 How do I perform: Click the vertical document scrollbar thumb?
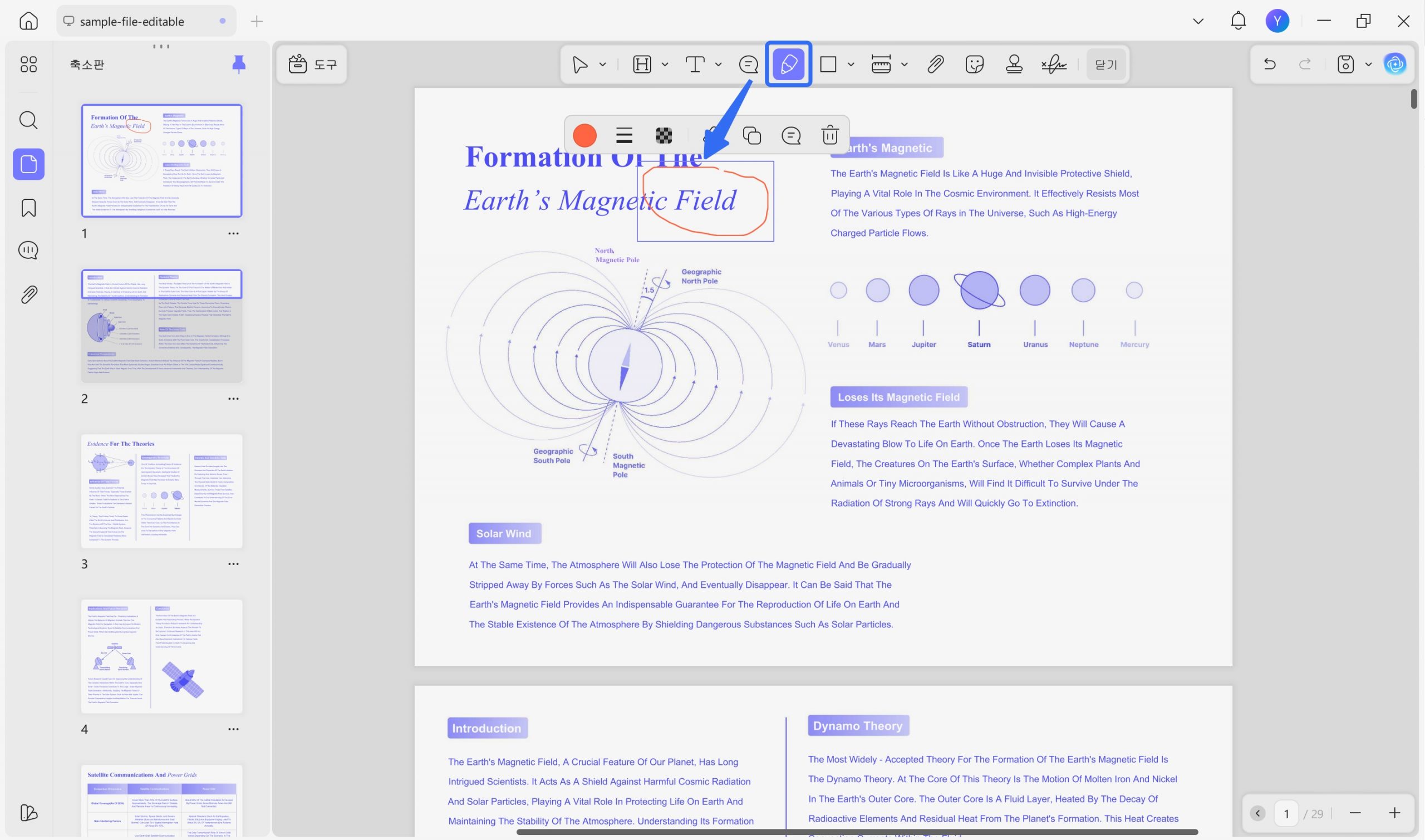pyautogui.click(x=1414, y=99)
